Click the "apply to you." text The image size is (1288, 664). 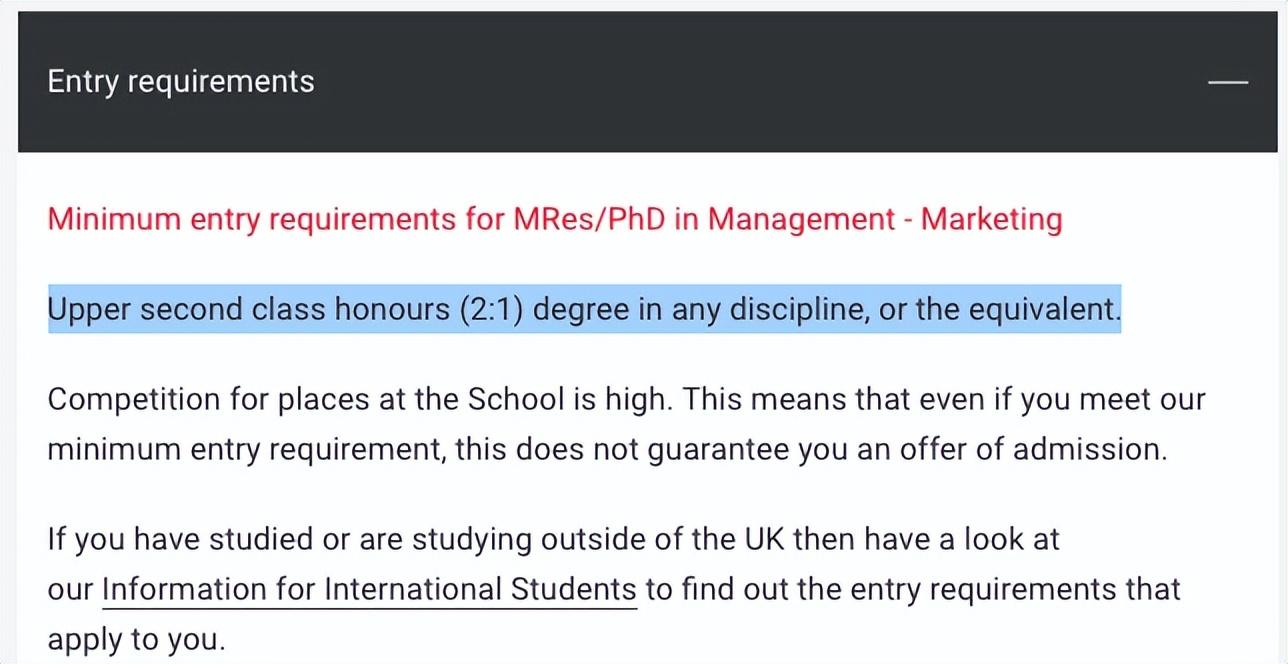pos(136,639)
